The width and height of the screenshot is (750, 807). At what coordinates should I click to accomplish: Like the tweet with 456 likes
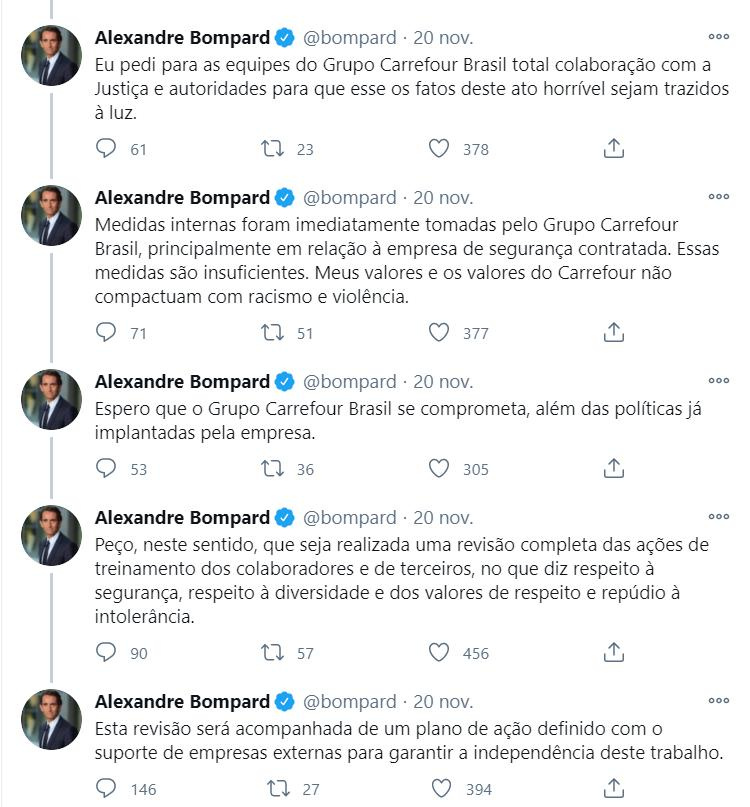[438, 652]
